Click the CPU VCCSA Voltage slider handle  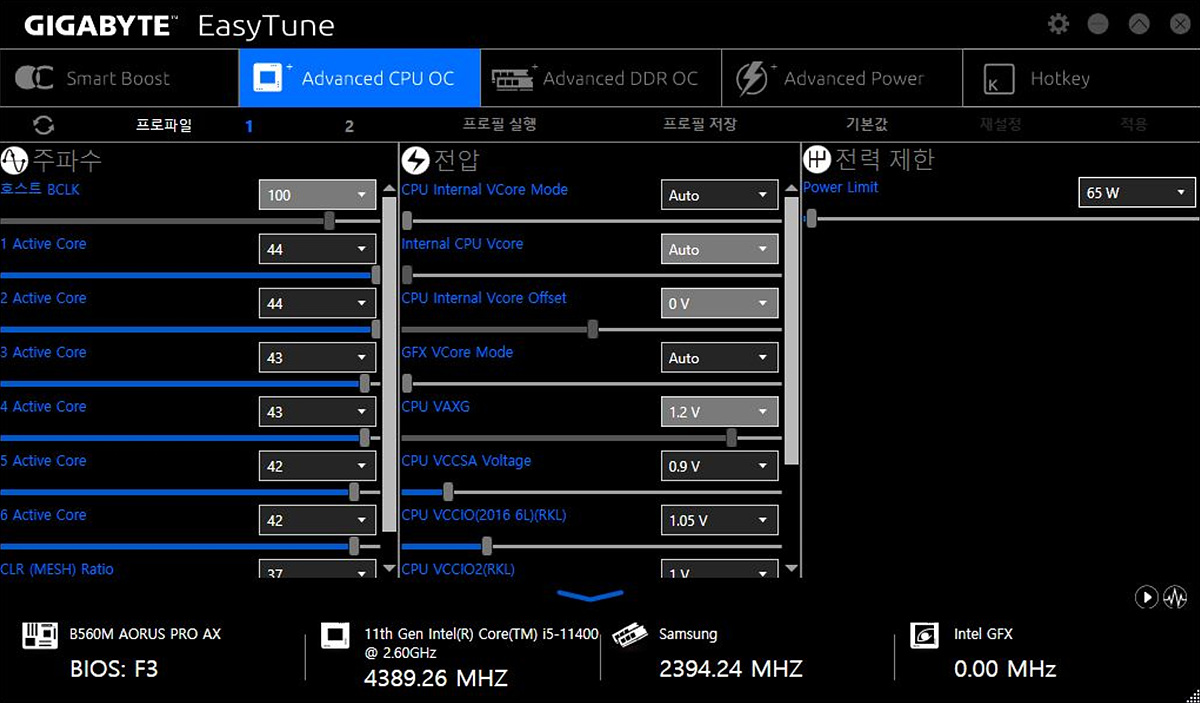(x=448, y=491)
